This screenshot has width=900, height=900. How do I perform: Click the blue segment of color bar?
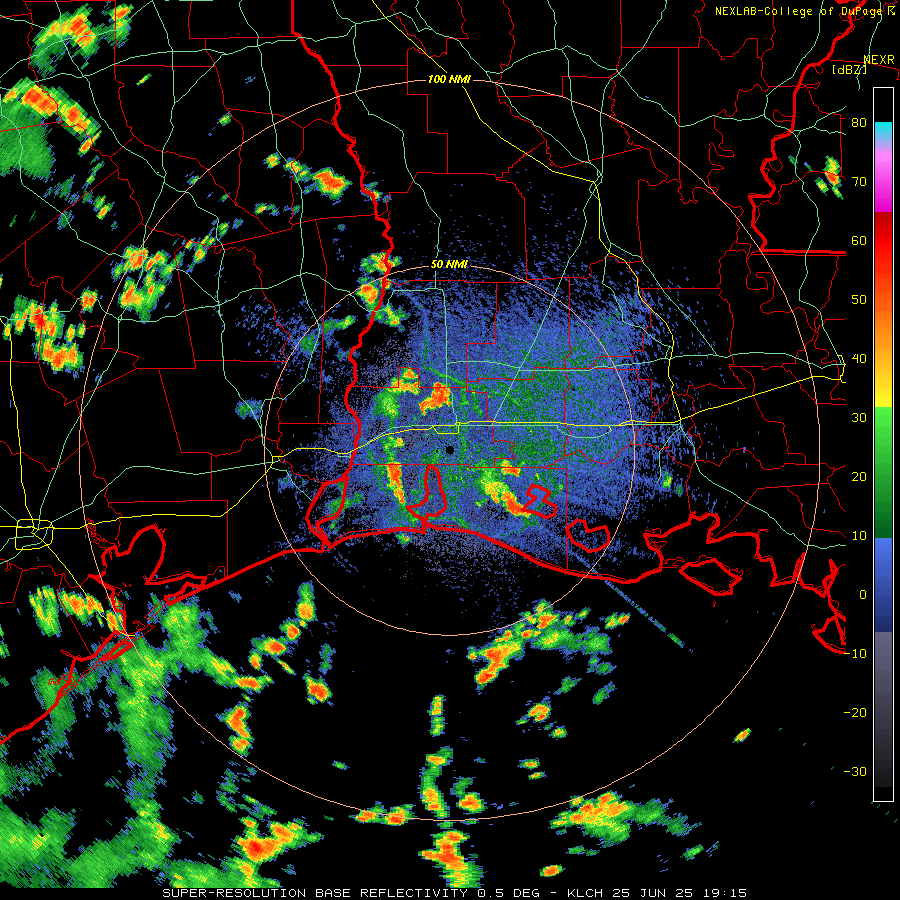(x=883, y=584)
